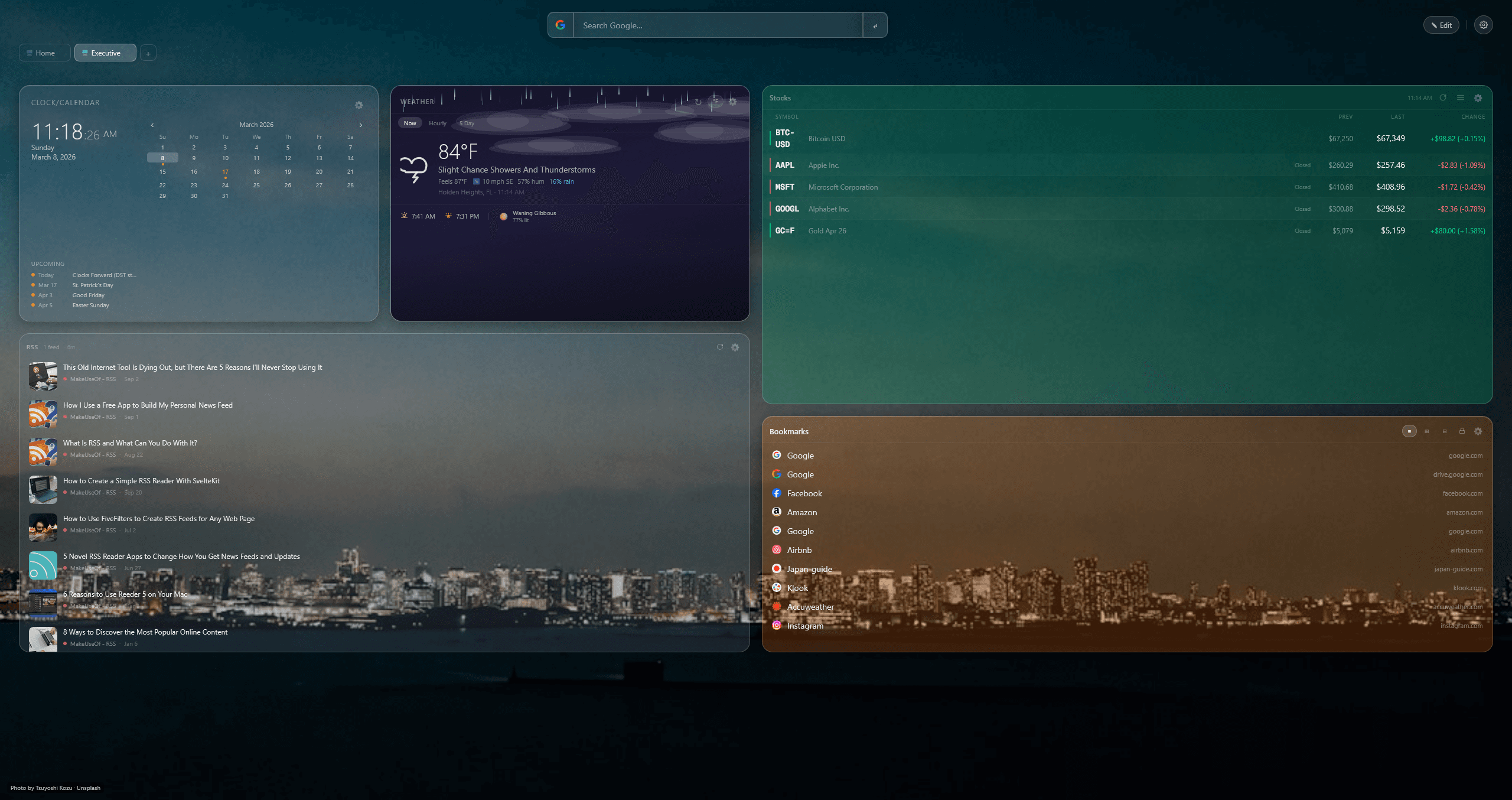Click the Edit button
The width and height of the screenshot is (1512, 800).
[x=1441, y=25]
